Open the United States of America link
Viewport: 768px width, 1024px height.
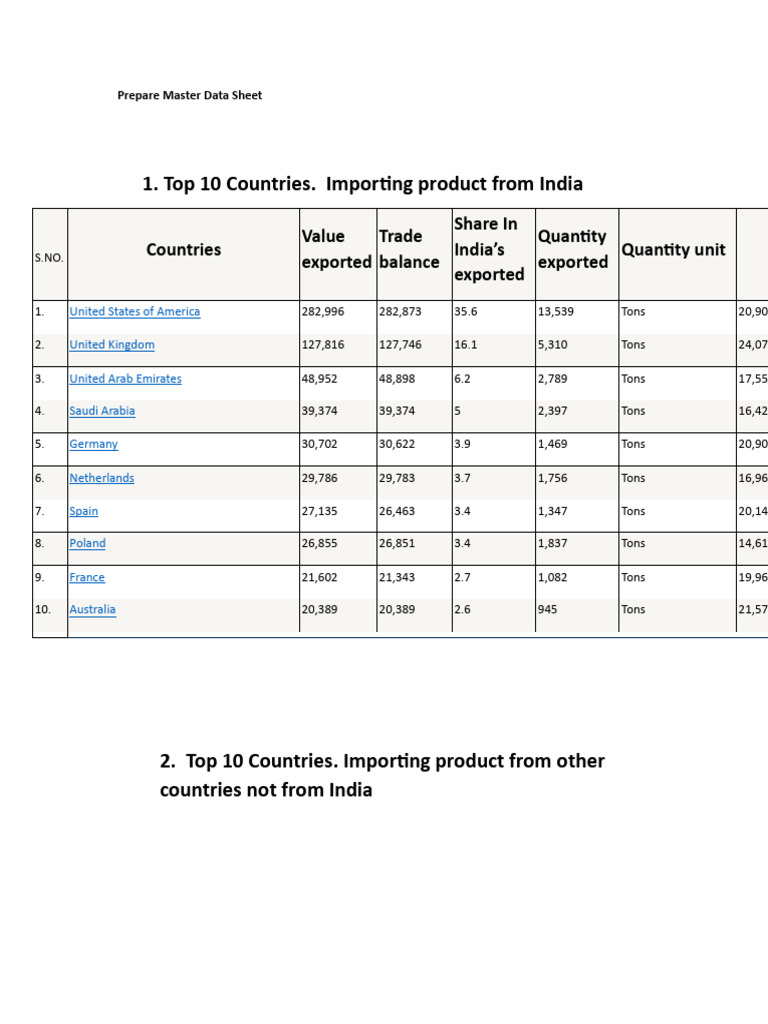coord(134,312)
